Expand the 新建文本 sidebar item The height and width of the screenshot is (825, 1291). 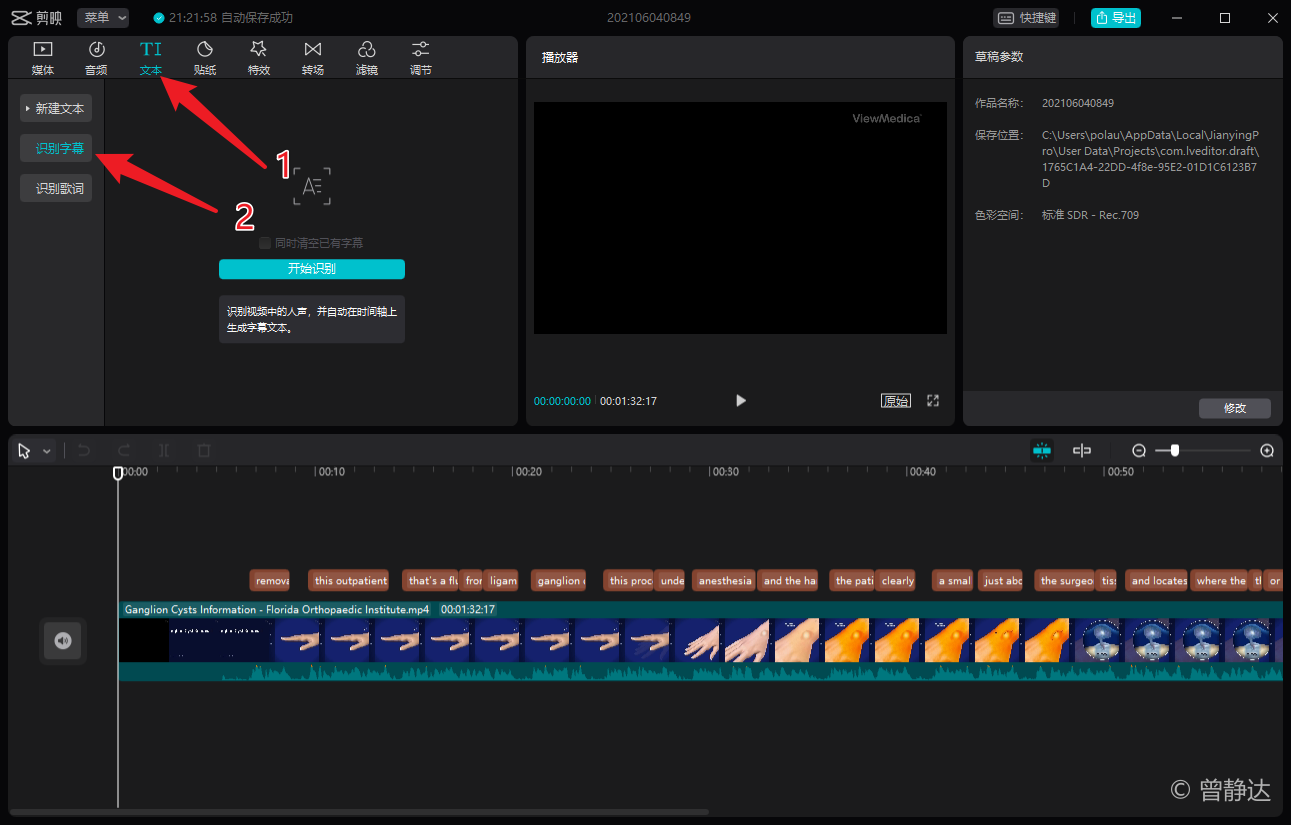click(x=56, y=108)
